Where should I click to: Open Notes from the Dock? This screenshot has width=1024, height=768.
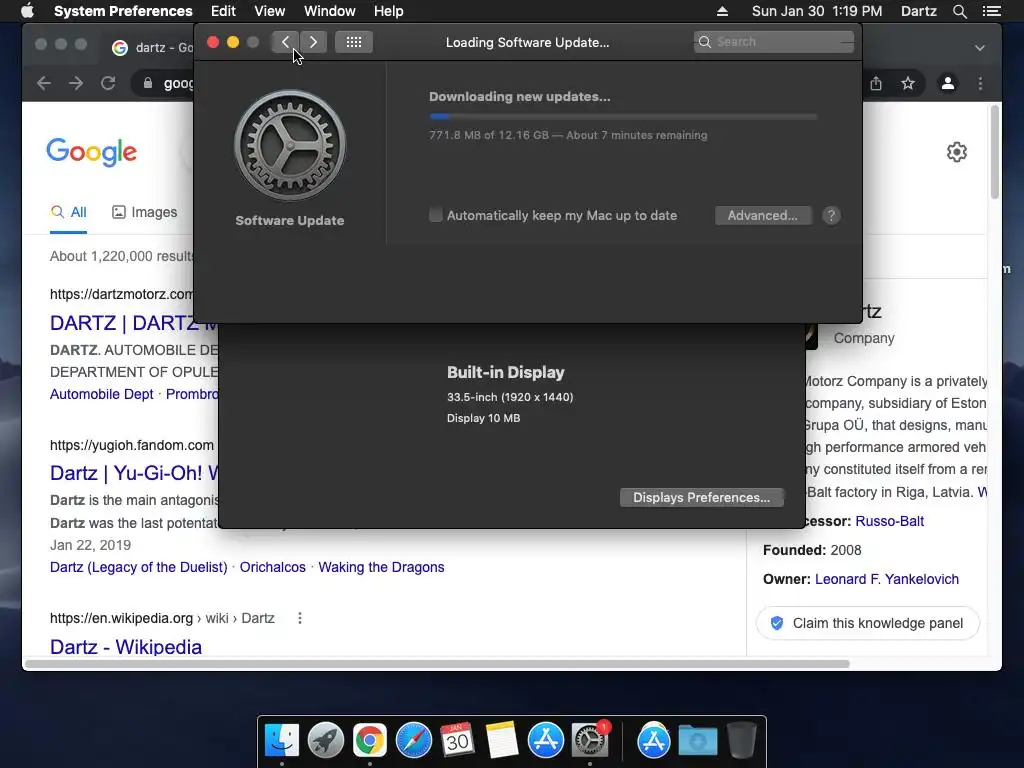coord(502,741)
